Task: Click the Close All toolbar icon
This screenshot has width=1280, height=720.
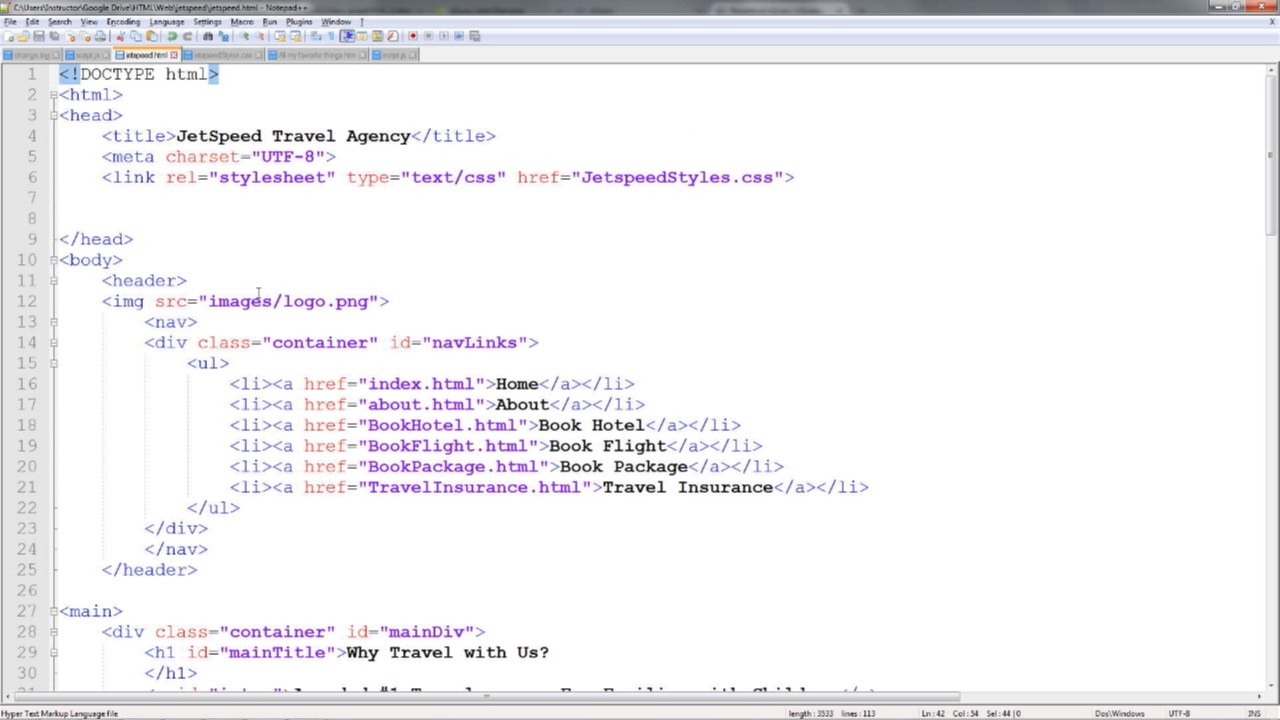Action: (x=85, y=36)
